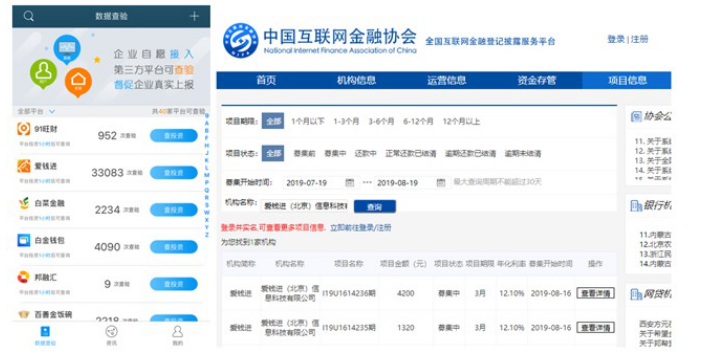
Task: Select the 1个月以下 term filter
Action: [x=308, y=121]
